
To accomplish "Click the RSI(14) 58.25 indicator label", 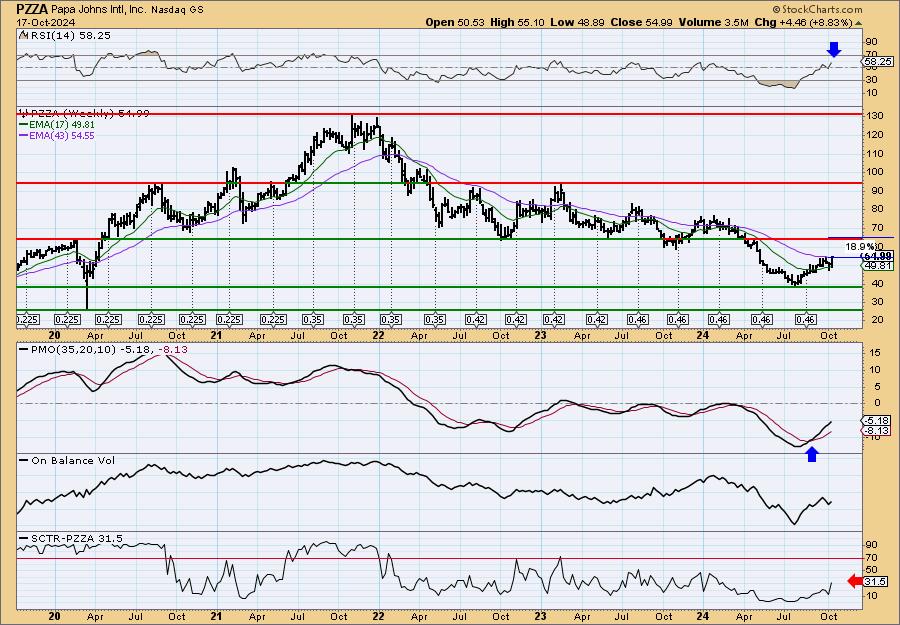I will pos(69,36).
